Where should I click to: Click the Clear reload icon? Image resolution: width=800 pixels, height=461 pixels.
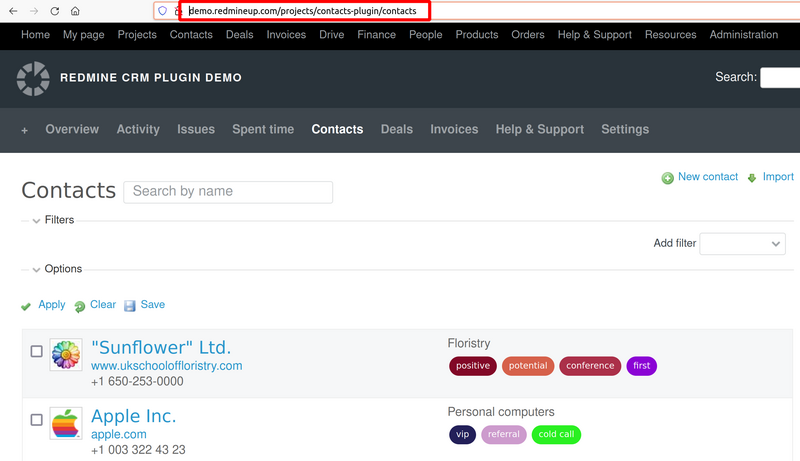point(79,306)
